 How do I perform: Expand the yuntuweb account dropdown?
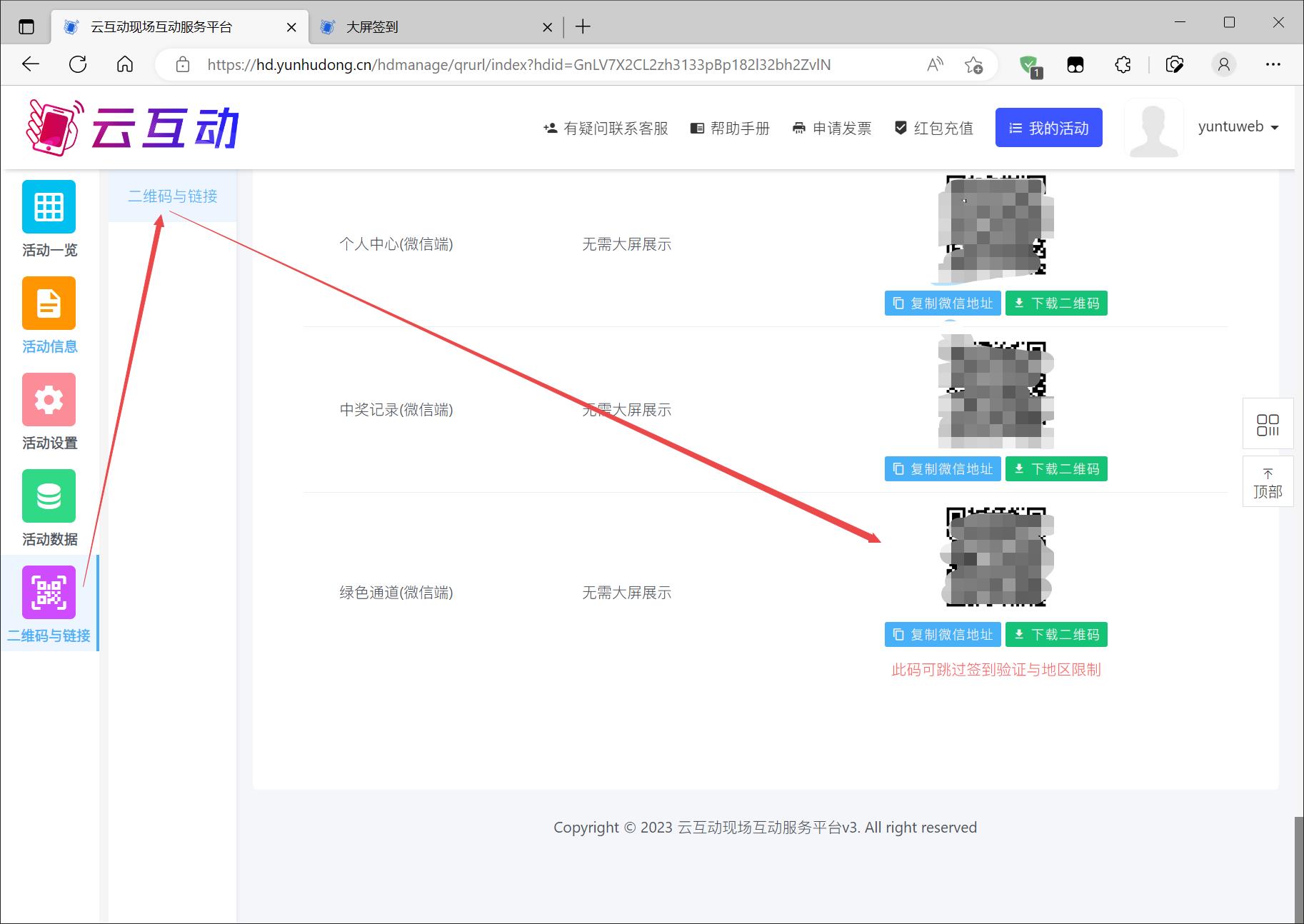1238,127
